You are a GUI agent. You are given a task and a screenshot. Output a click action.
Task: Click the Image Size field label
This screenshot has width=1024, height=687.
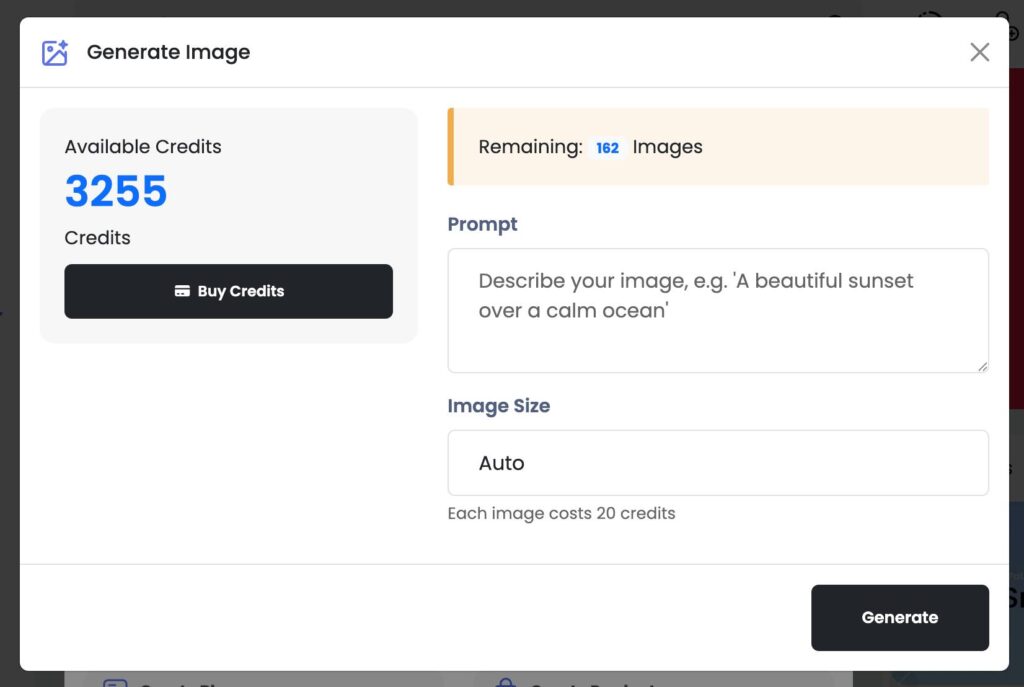pyautogui.click(x=498, y=406)
